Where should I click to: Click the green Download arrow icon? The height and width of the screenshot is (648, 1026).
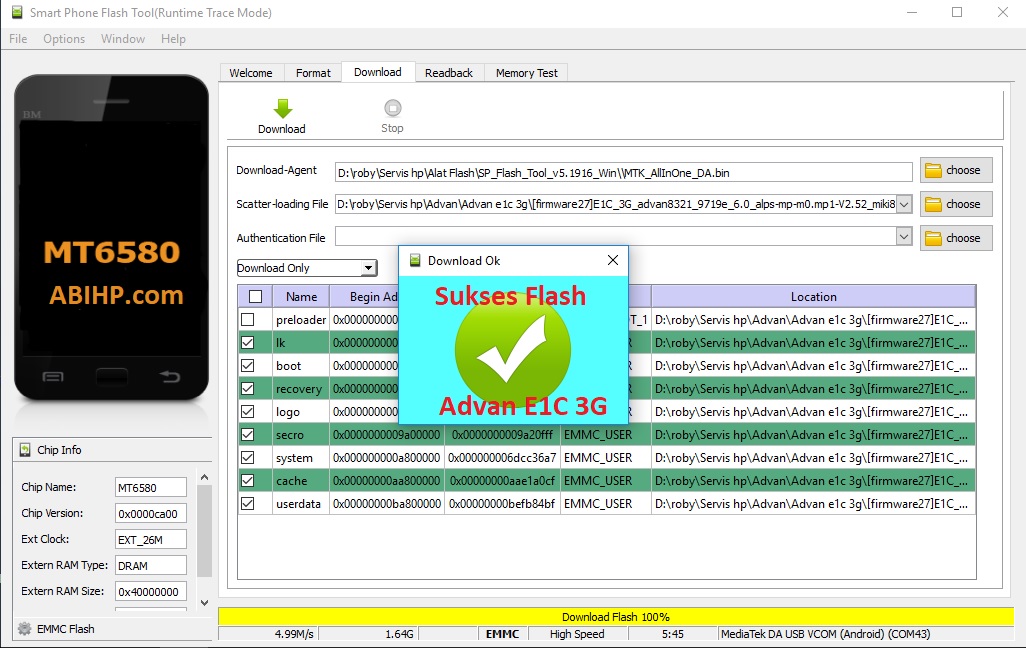pyautogui.click(x=283, y=109)
